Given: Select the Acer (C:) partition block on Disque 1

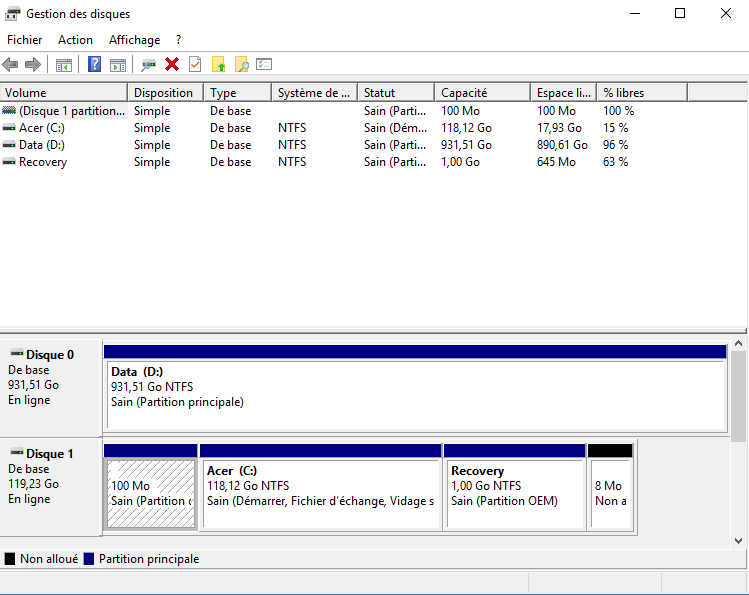Looking at the screenshot, I should 321,487.
